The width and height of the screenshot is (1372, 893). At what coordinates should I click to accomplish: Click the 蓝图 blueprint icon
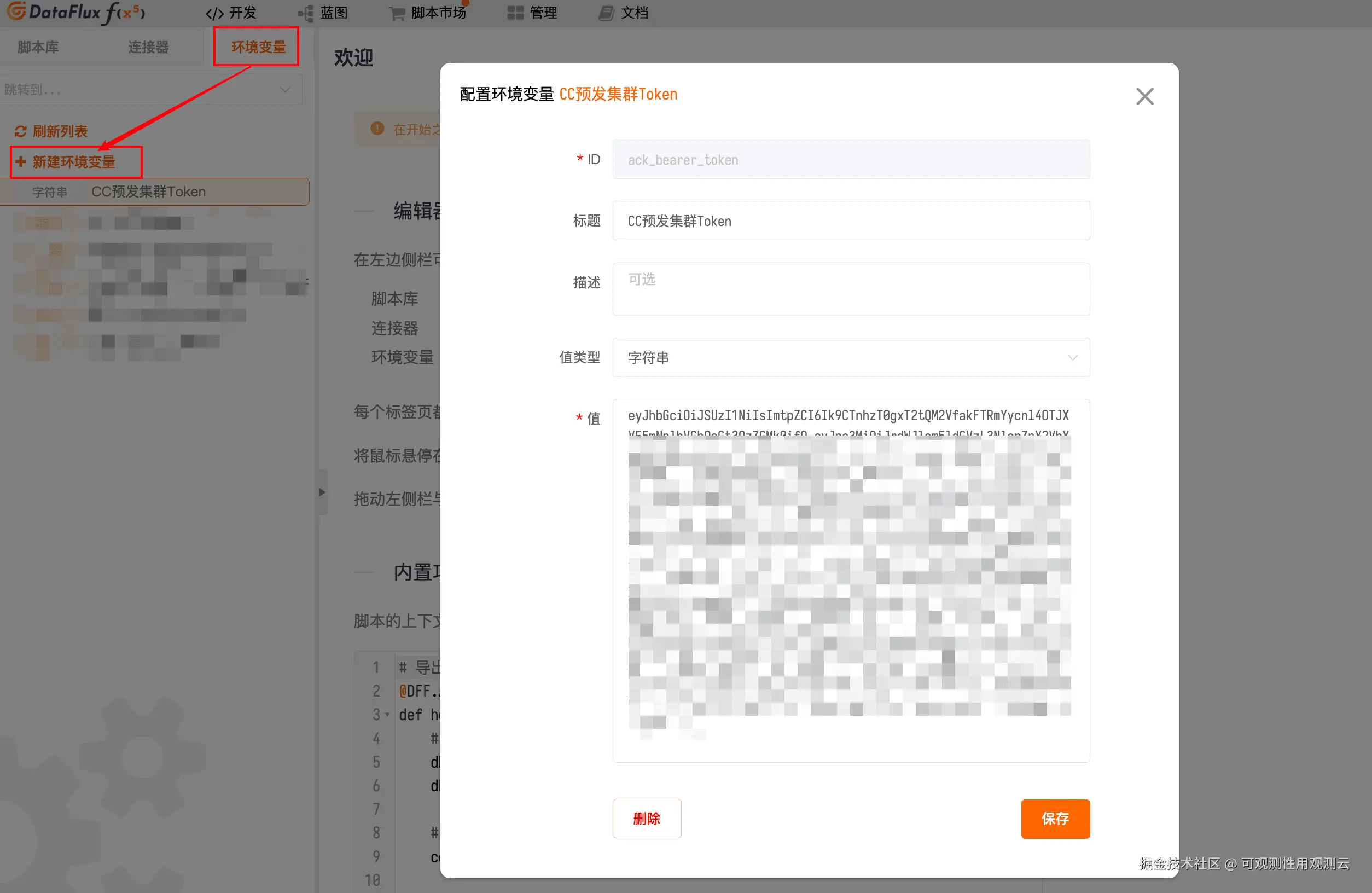306,13
